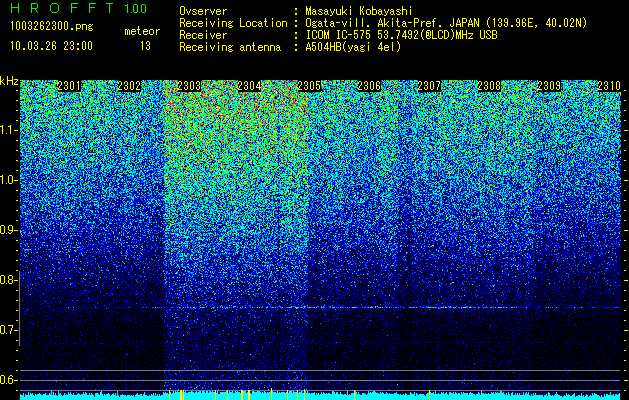Screen dimensions: 629x400
Task: Click the 0.8 frequency axis label
Action: click(8, 280)
